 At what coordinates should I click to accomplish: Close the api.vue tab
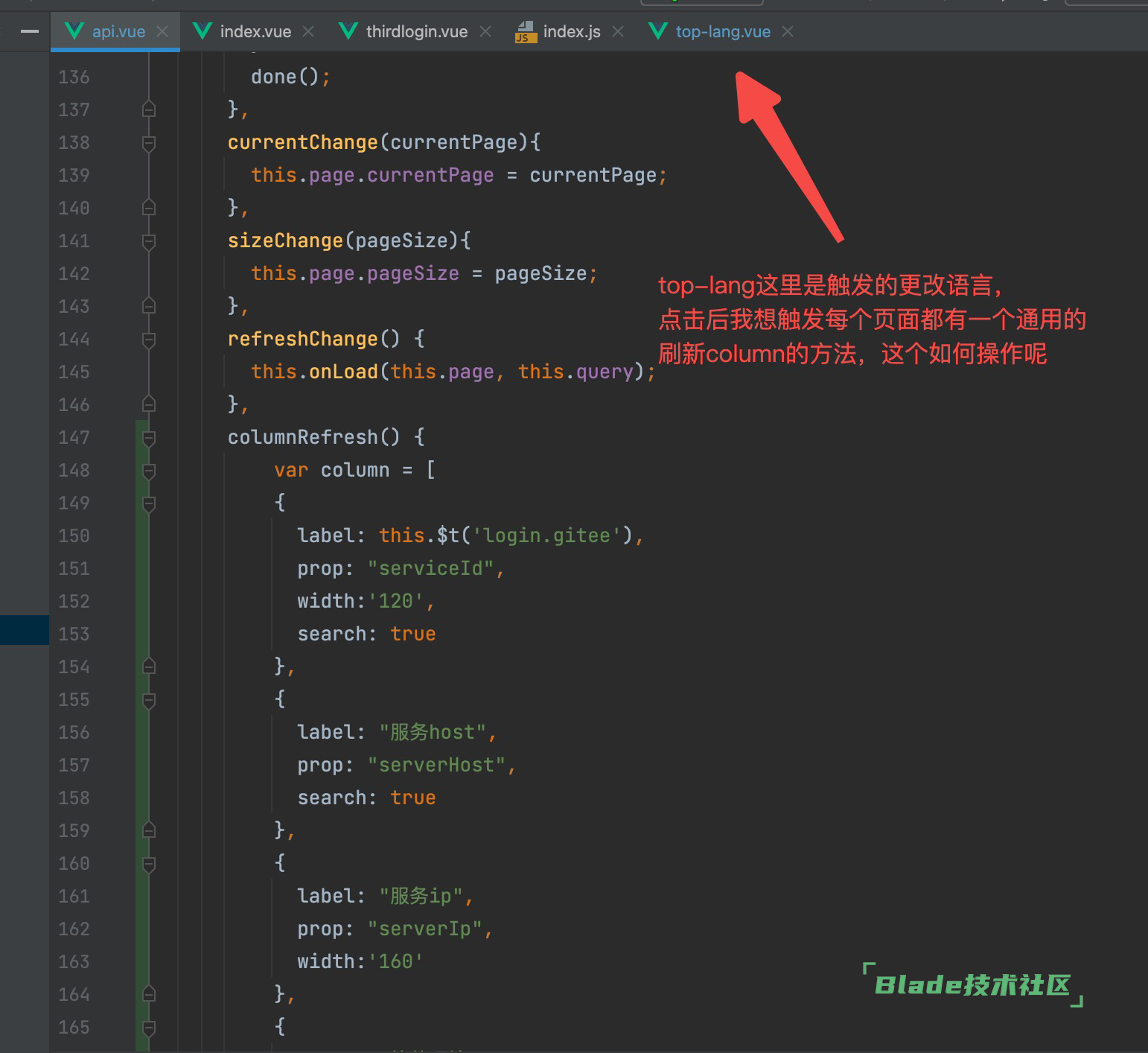162,31
